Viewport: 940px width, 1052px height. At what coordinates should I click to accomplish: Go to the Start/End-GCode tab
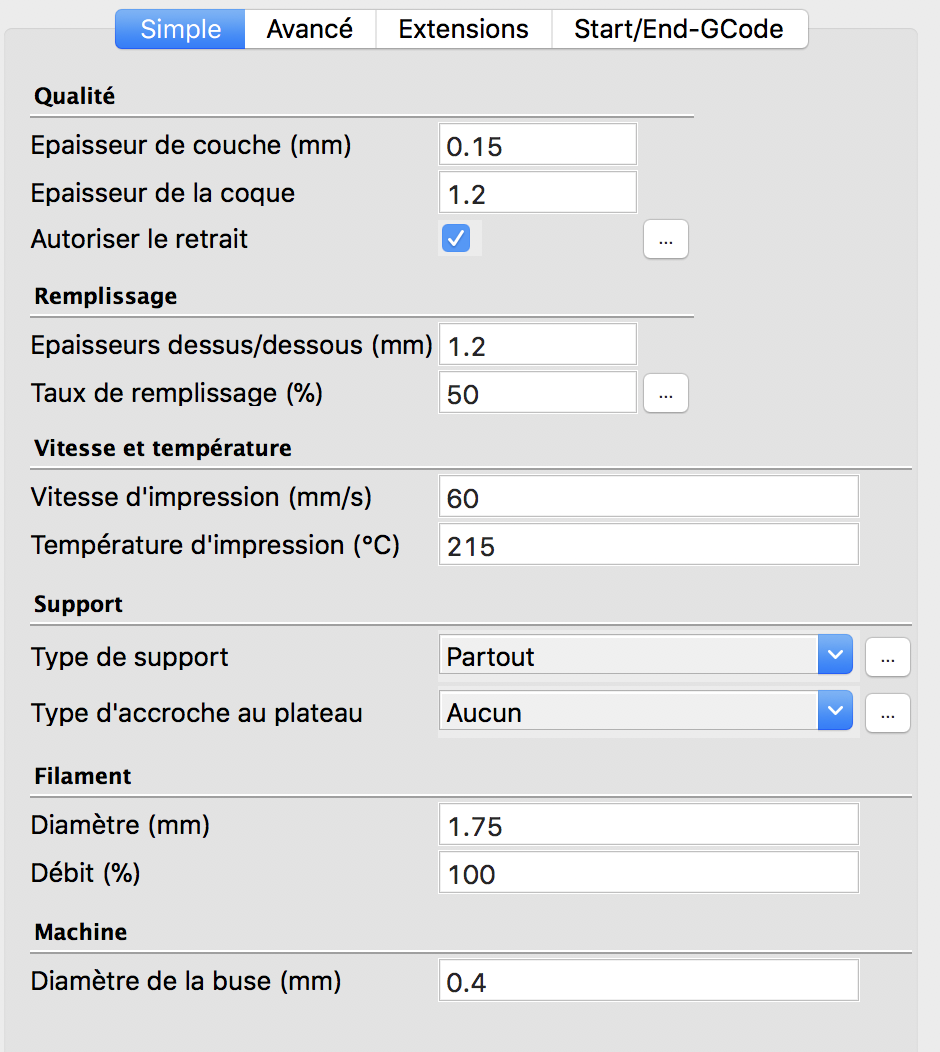[x=679, y=29]
